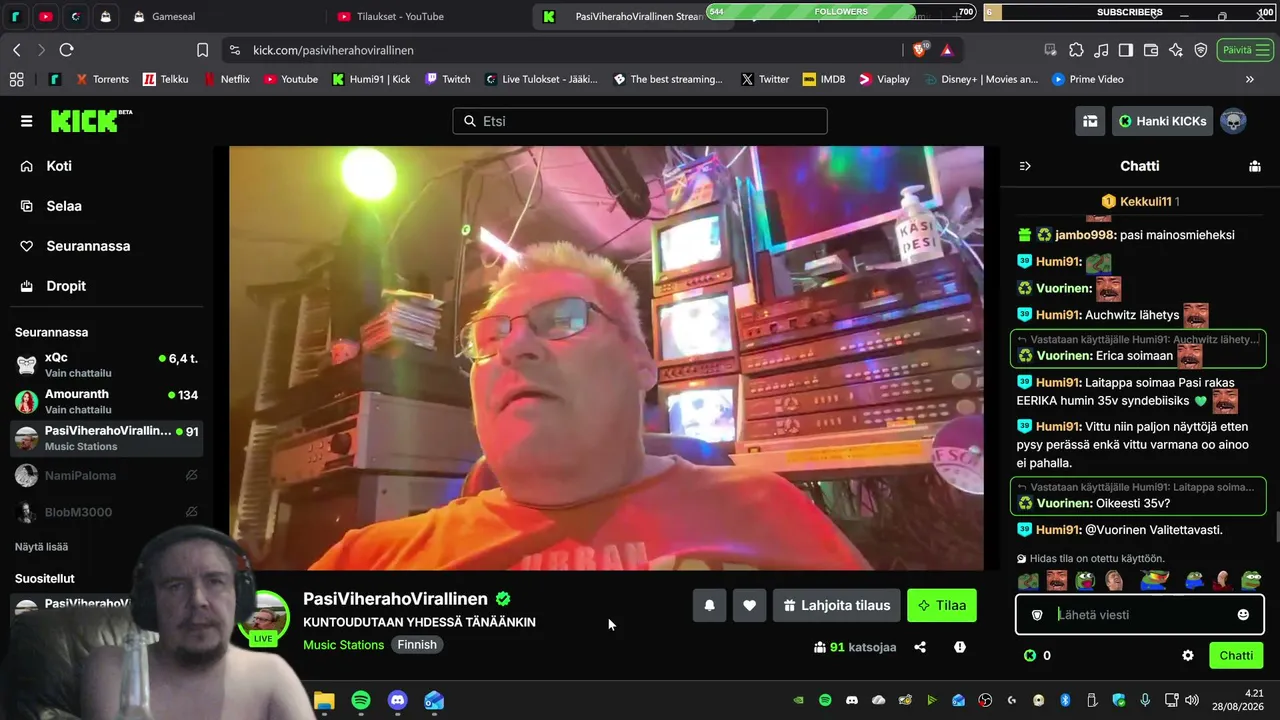
Task: Open the chat gift leaderboard icon
Action: tap(1255, 166)
